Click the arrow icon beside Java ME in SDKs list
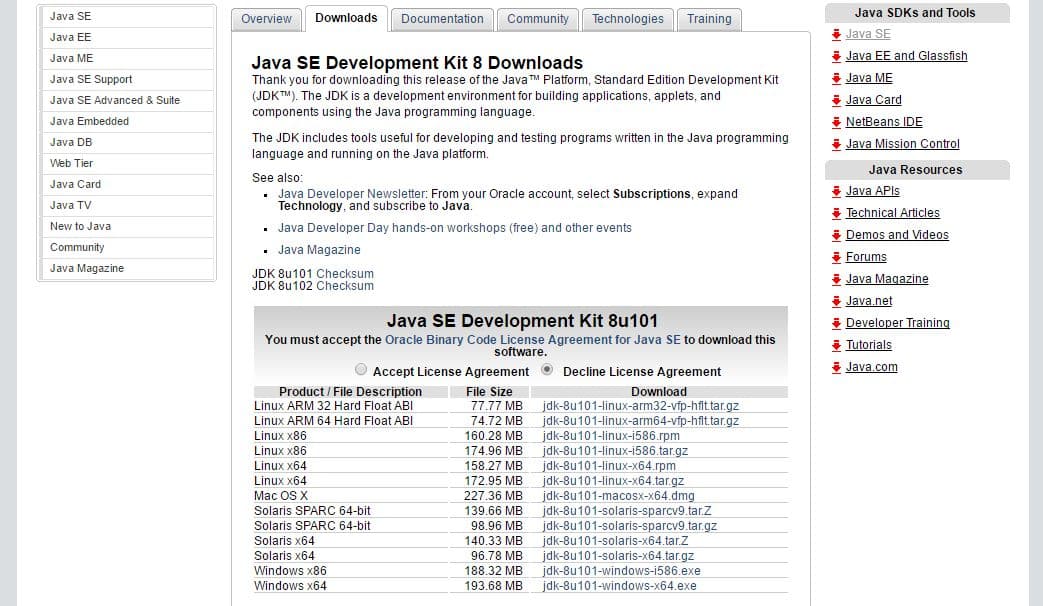1043x606 pixels. point(836,78)
